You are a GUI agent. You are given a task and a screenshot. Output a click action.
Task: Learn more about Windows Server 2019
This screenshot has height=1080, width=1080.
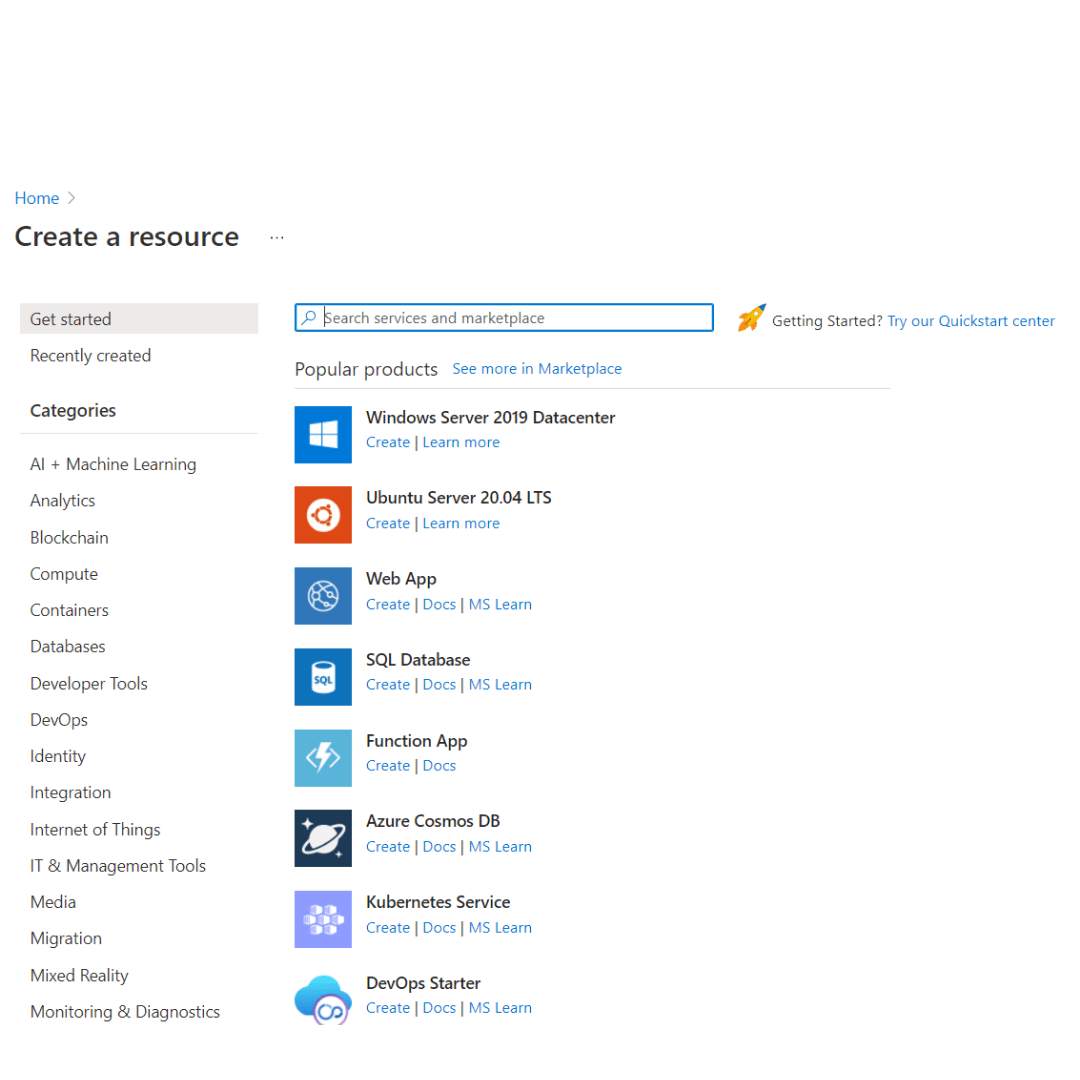[x=461, y=442]
